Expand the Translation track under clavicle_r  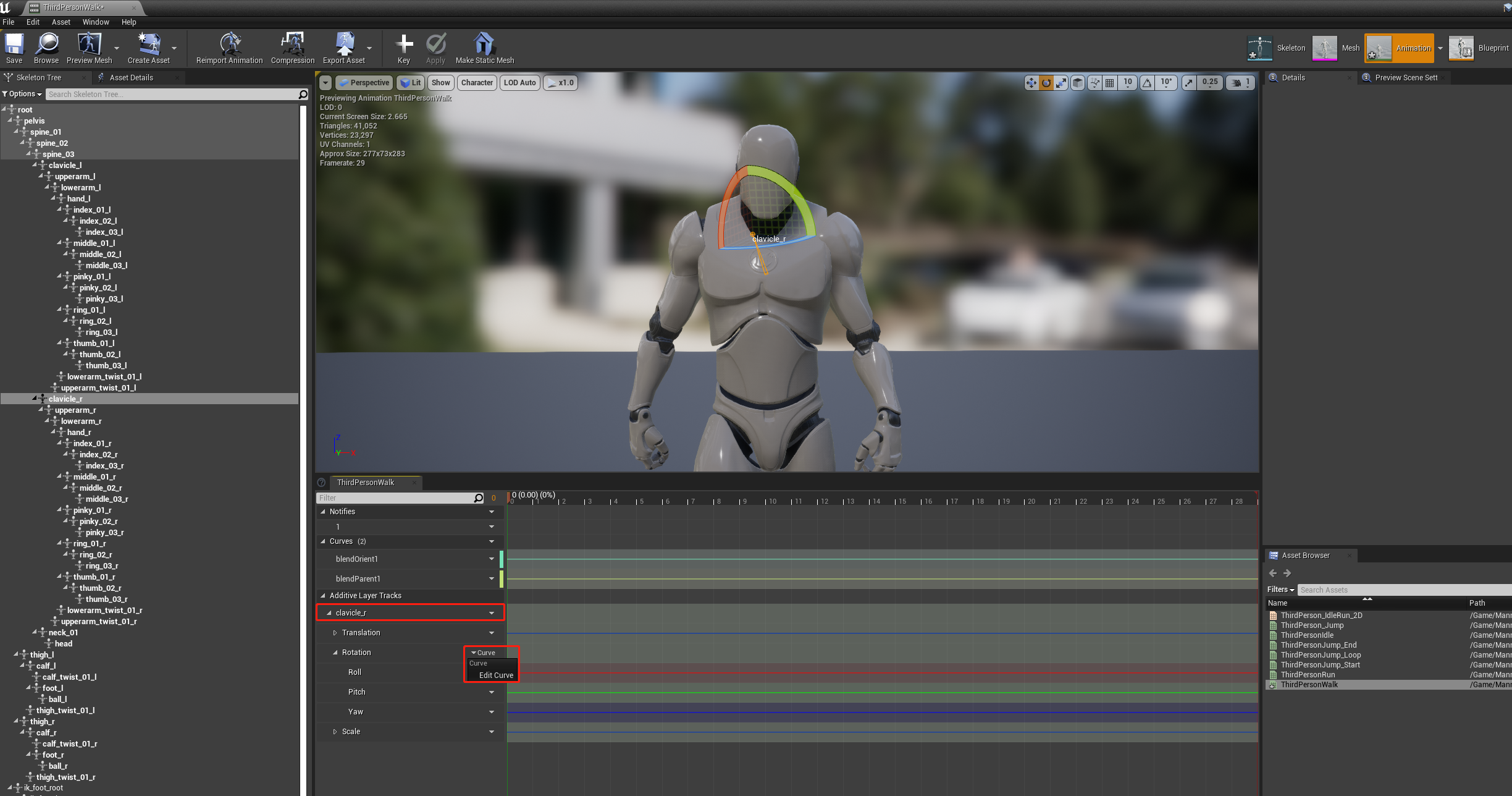coord(335,633)
